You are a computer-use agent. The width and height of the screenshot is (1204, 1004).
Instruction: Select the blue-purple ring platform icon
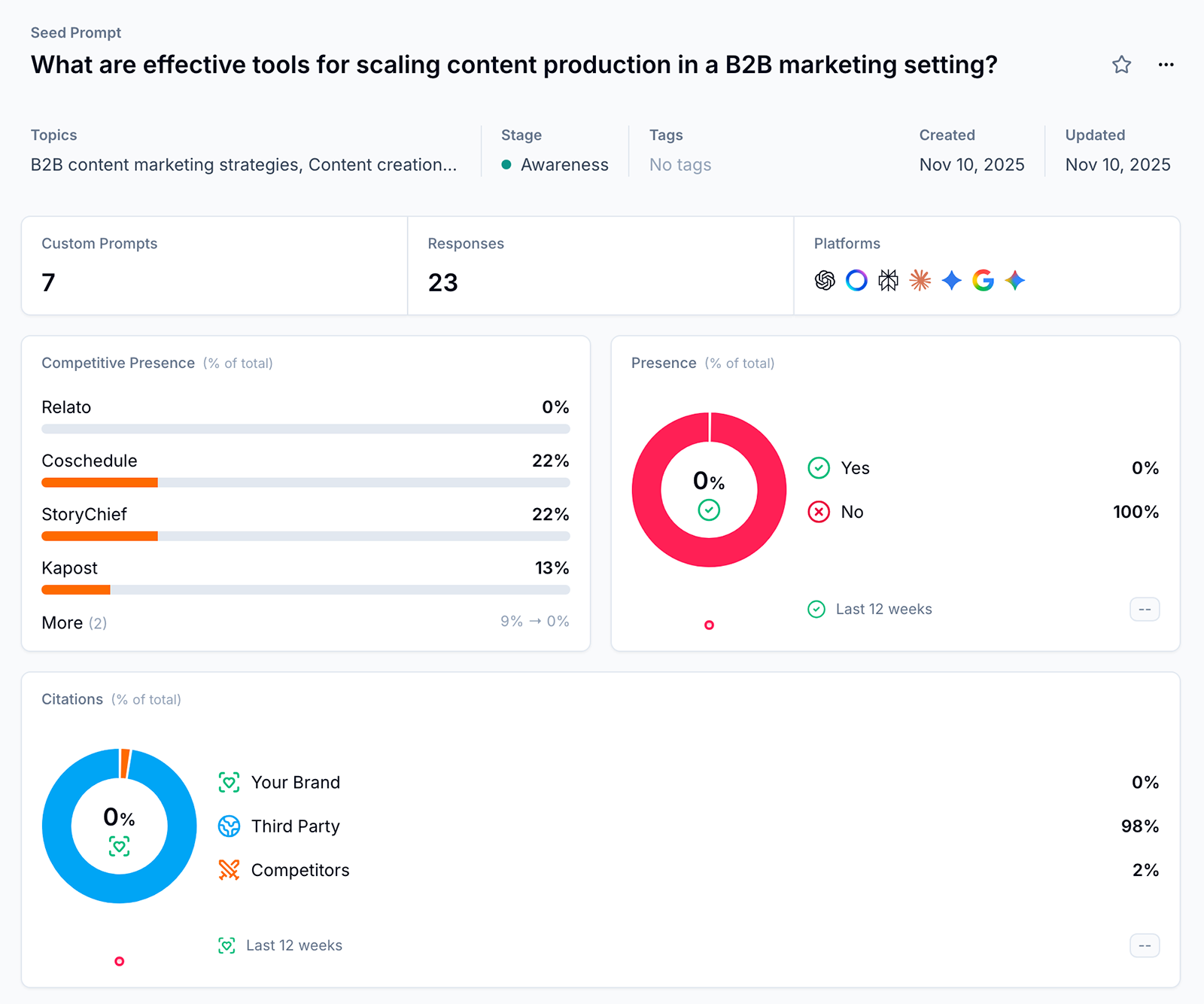(856, 281)
